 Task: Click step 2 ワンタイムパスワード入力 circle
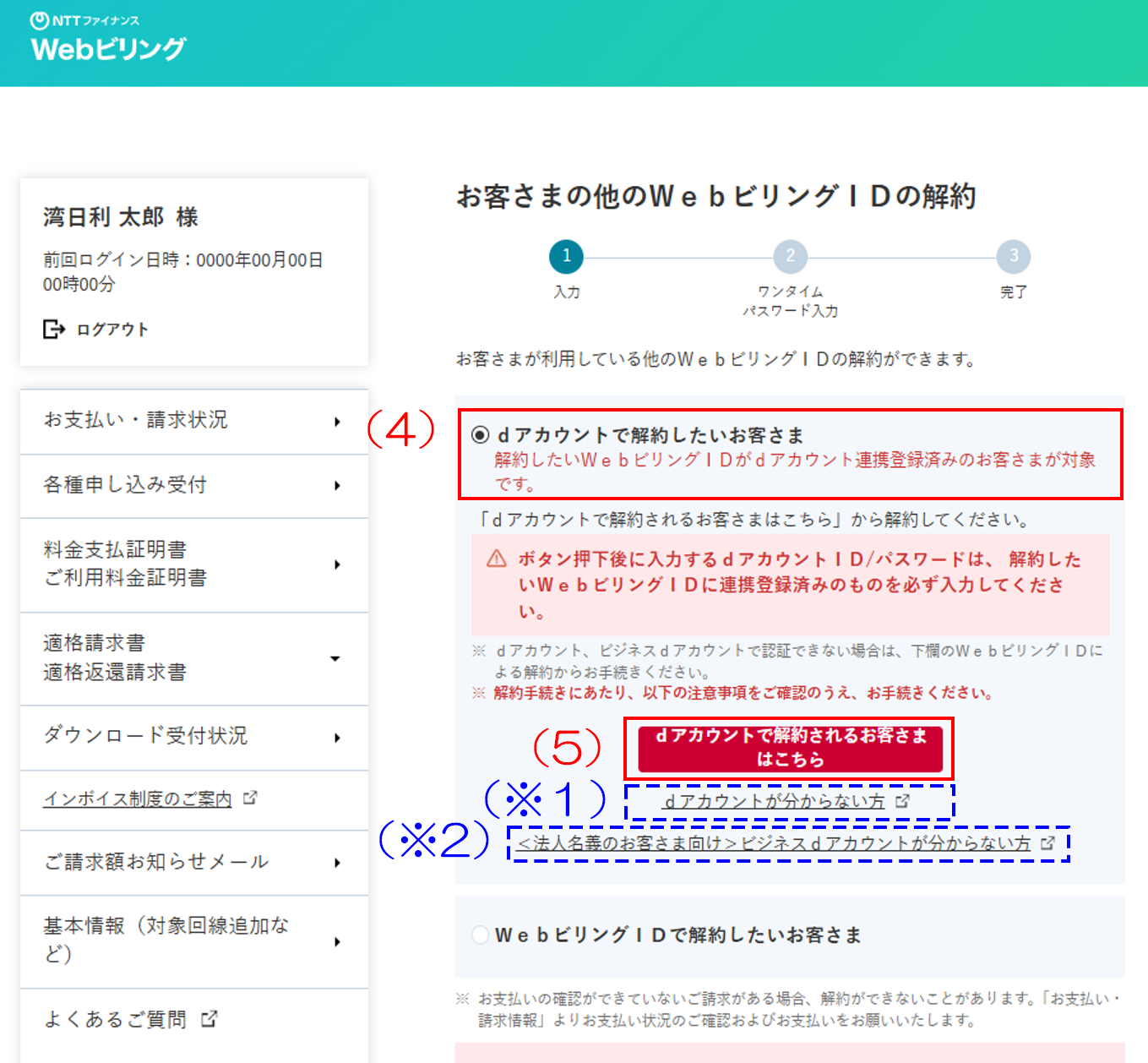790,256
